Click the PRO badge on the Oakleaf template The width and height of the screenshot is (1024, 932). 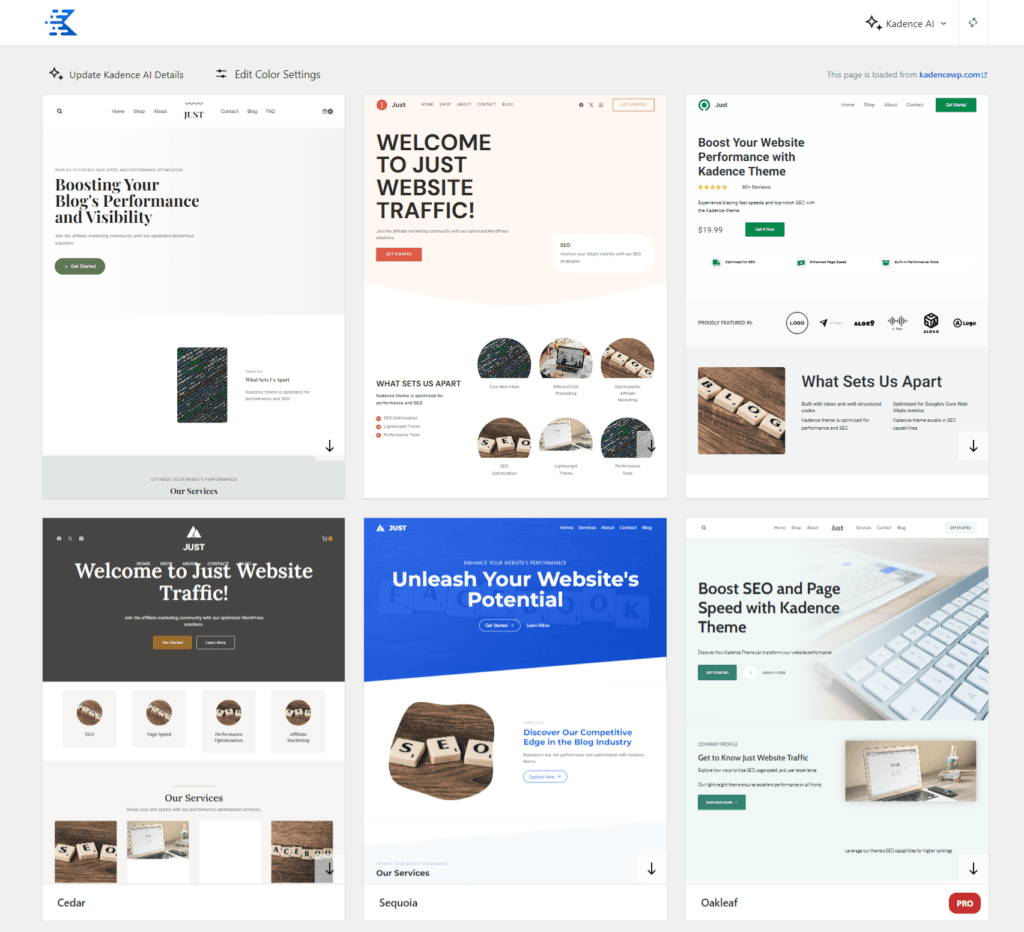[964, 902]
